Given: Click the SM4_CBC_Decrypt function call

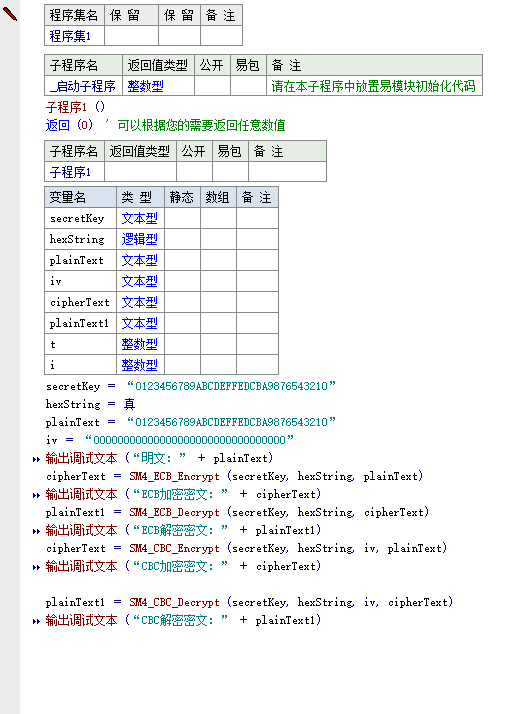Looking at the screenshot, I should point(174,602).
